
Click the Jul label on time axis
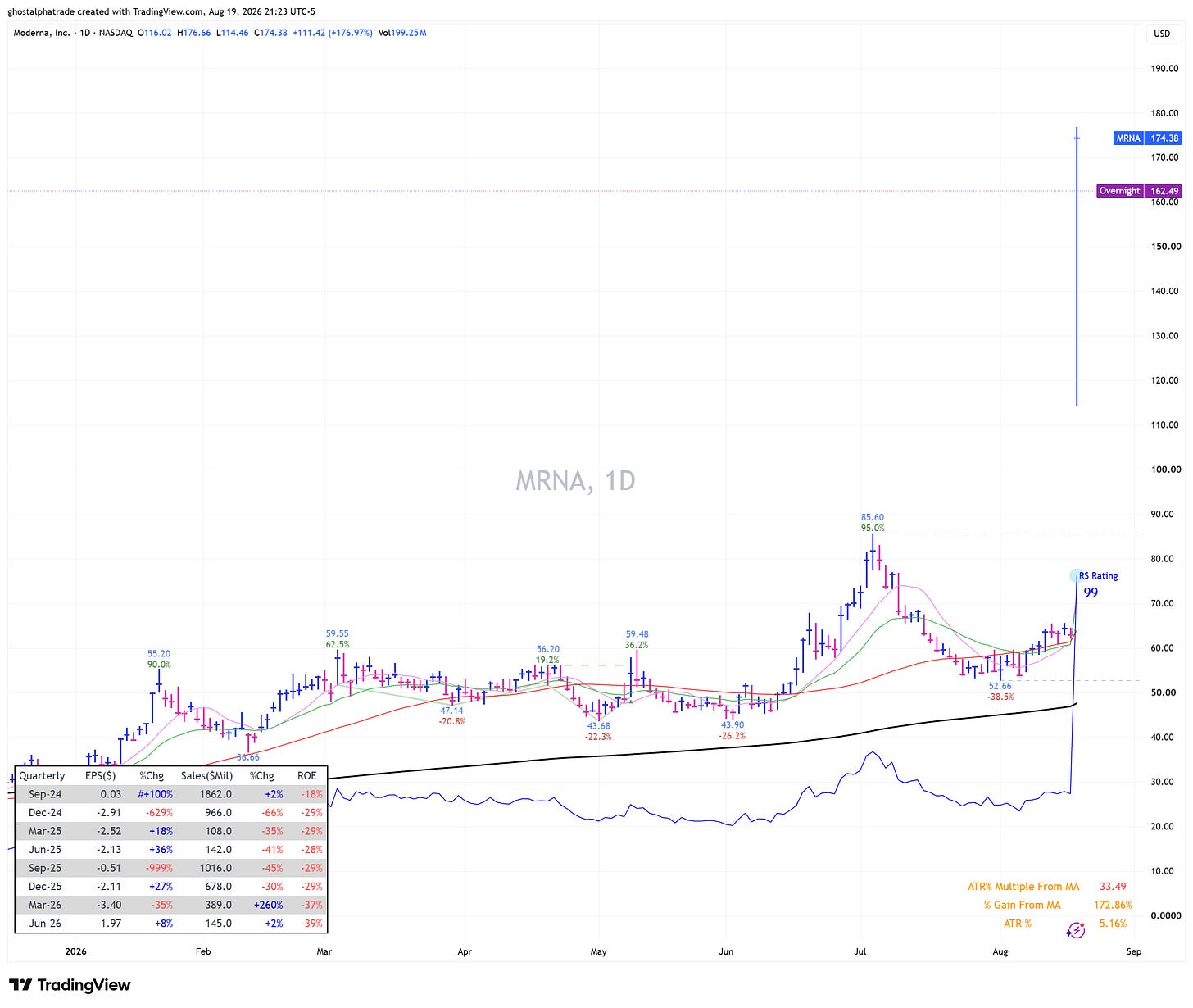861,951
